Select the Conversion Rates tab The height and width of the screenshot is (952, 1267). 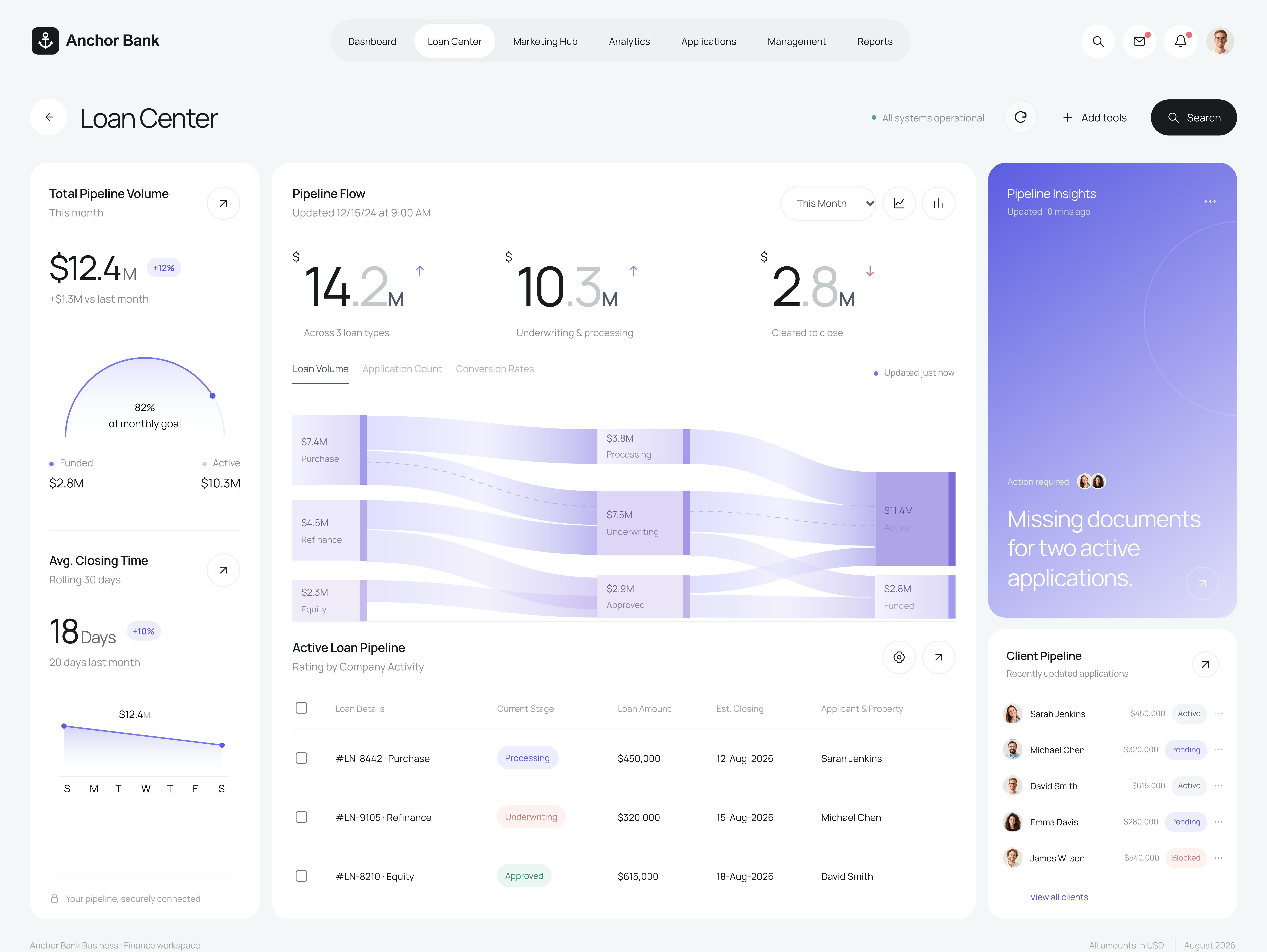tap(495, 369)
